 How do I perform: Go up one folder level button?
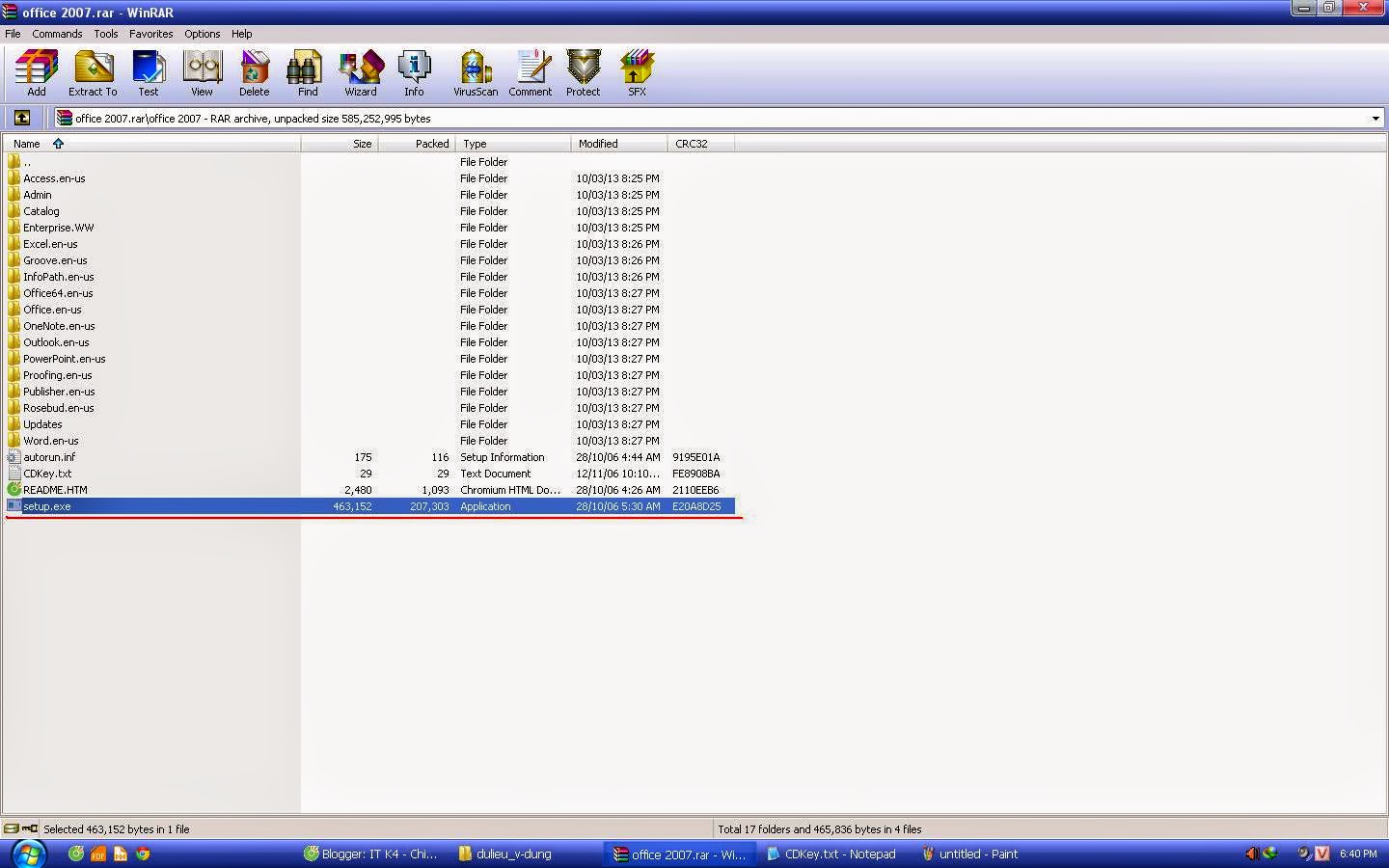click(x=22, y=118)
